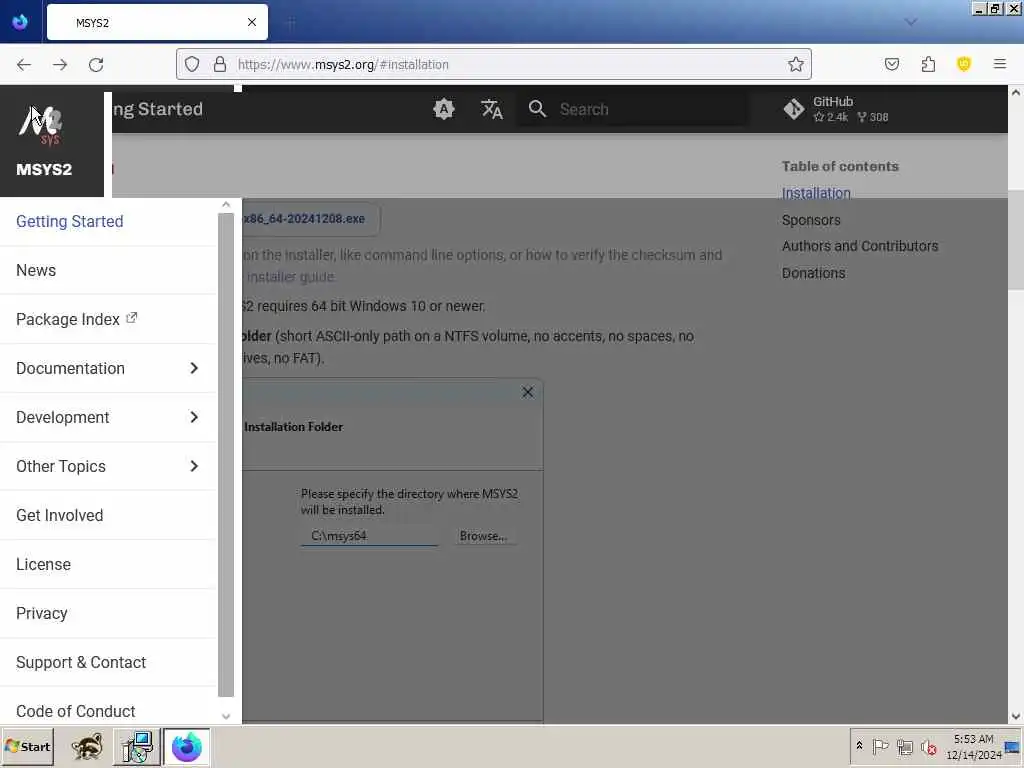Screen dimensions: 1024x768
Task: Jump to Authors and Contributors section
Action: (x=860, y=246)
